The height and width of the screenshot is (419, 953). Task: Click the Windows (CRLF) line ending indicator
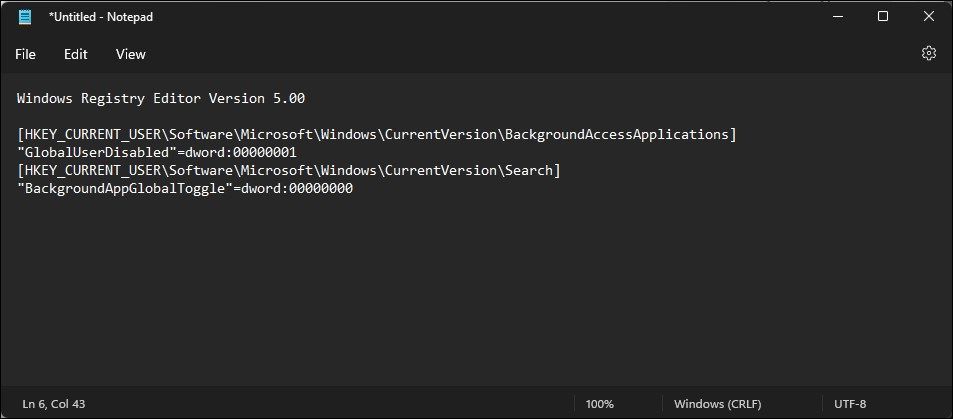(715, 403)
